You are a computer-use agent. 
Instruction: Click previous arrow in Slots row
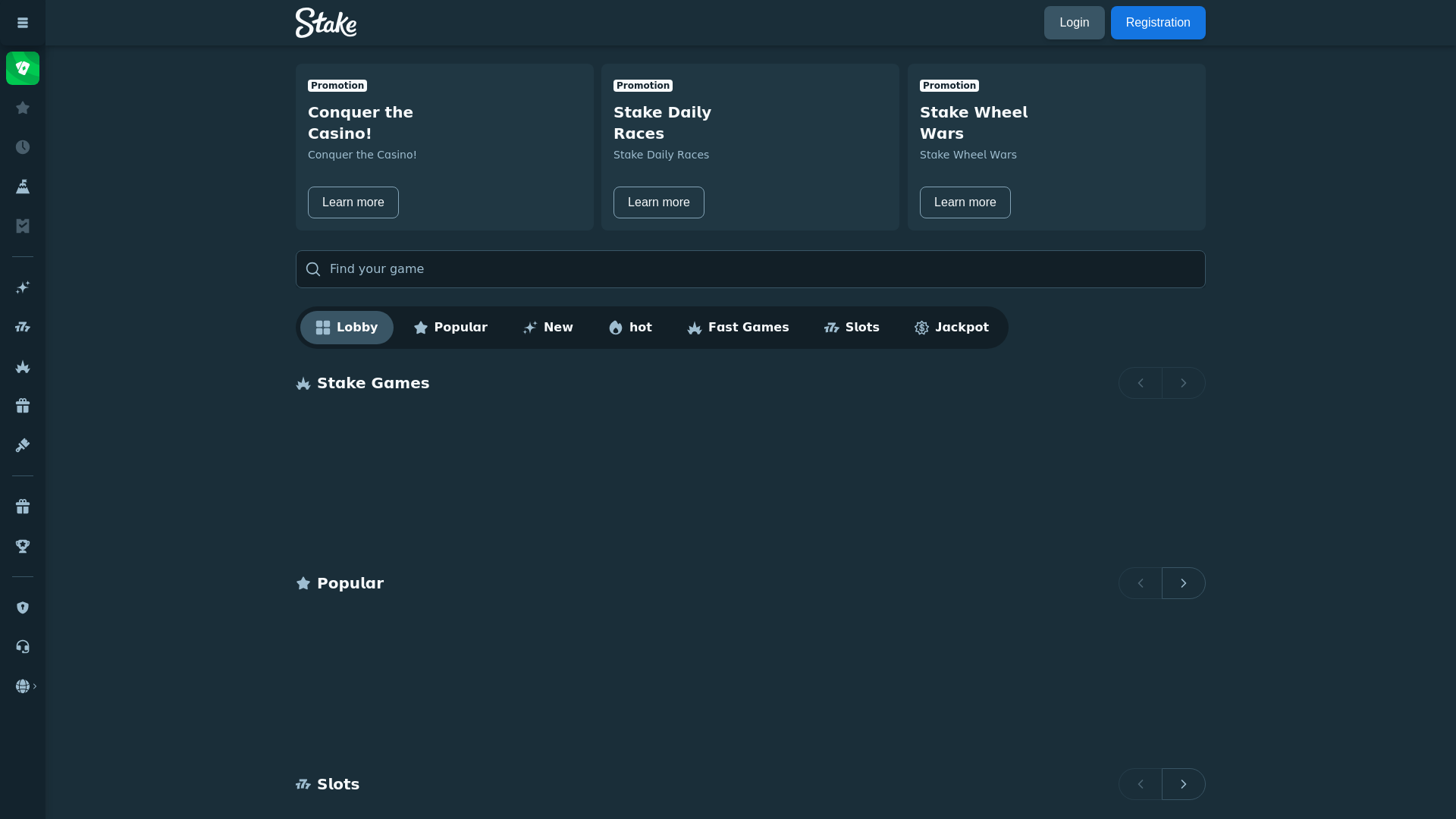[1141, 784]
